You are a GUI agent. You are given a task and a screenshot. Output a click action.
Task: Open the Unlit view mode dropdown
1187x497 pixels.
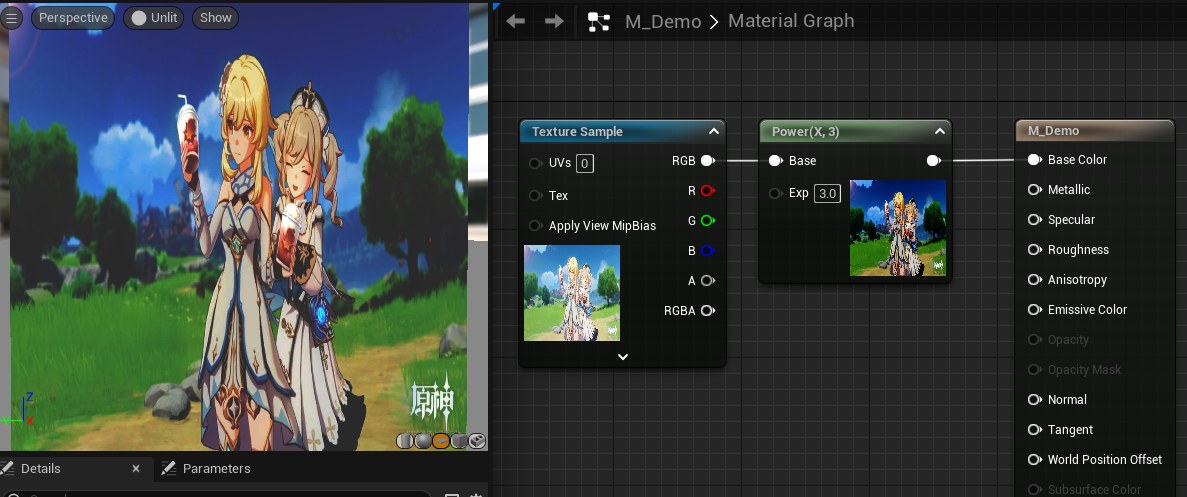(154, 18)
